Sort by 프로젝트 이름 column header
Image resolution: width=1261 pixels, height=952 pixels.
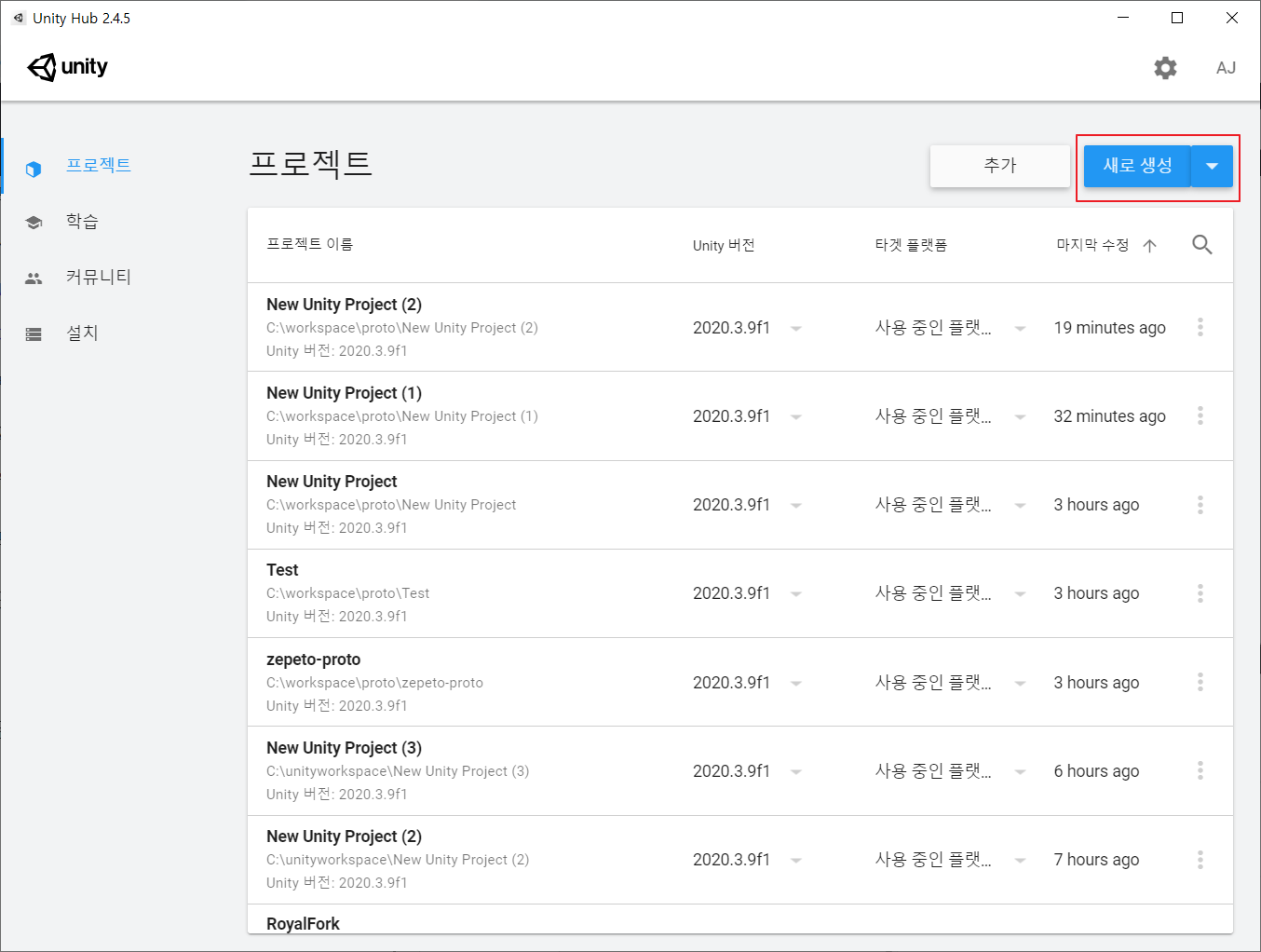pyautogui.click(x=309, y=244)
